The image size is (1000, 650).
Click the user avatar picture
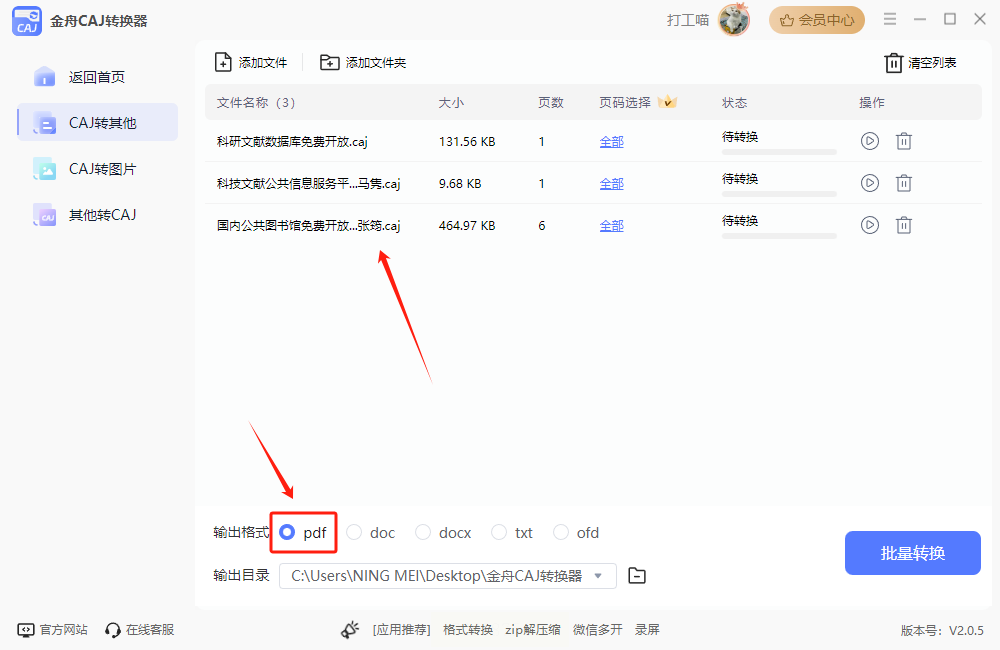[734, 20]
